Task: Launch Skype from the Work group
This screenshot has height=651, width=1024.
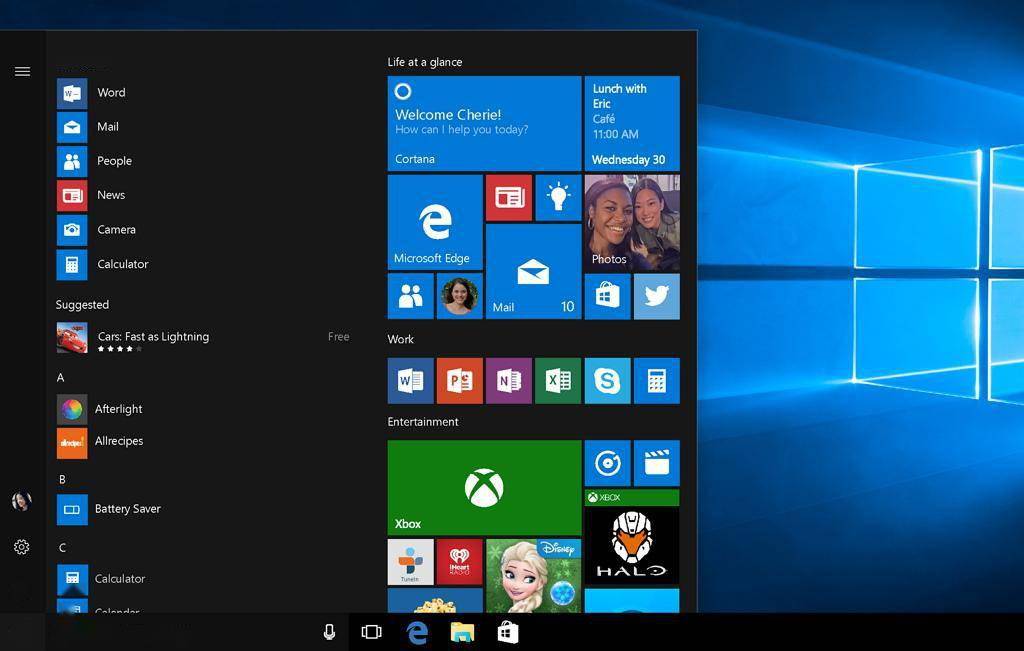Action: pyautogui.click(x=607, y=380)
